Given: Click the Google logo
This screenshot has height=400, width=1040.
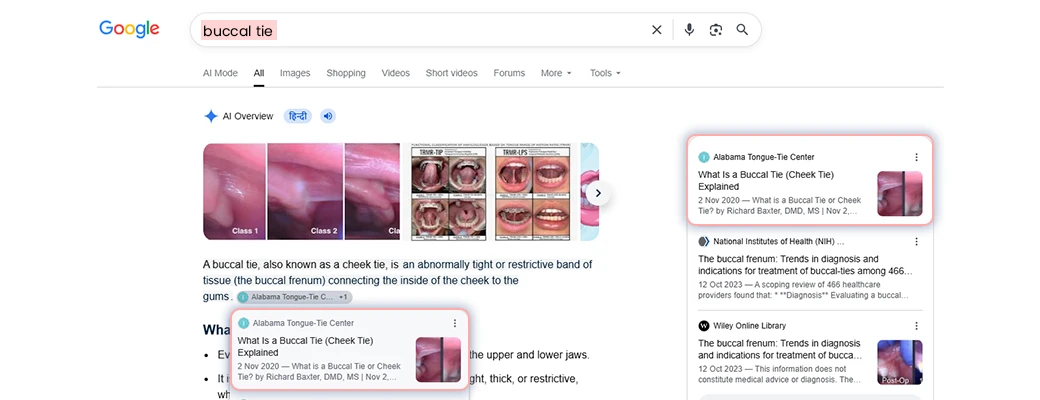Looking at the screenshot, I should pos(129,29).
